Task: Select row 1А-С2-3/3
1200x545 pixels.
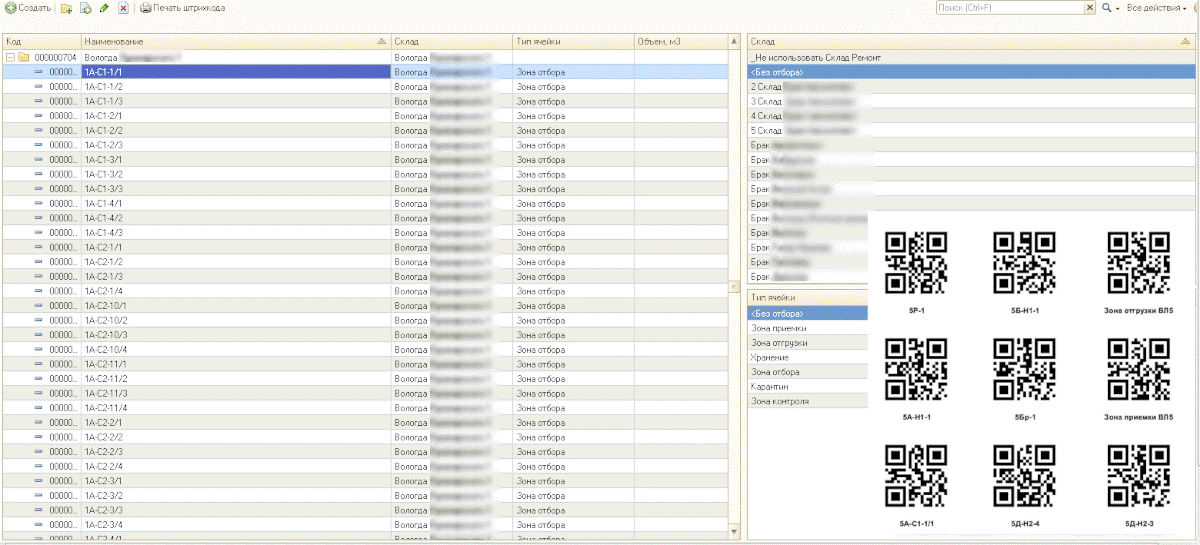Action: (365, 510)
